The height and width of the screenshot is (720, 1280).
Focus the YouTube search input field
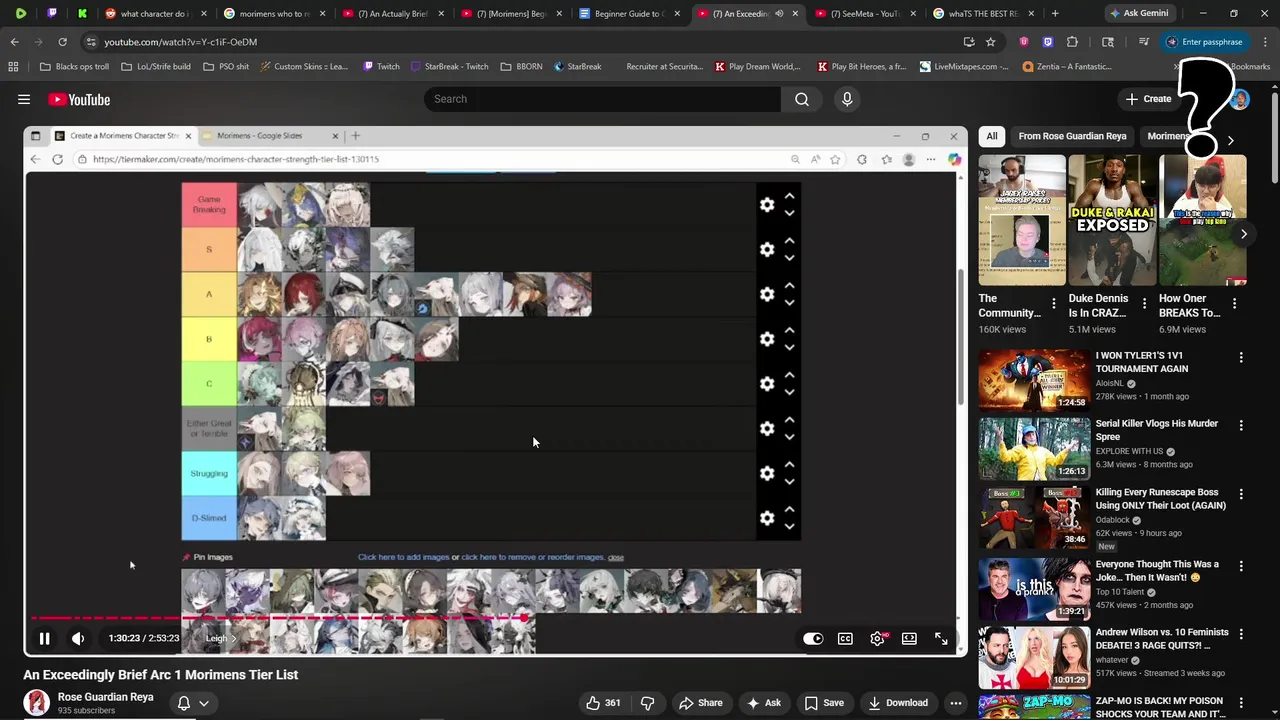pyautogui.click(x=602, y=99)
